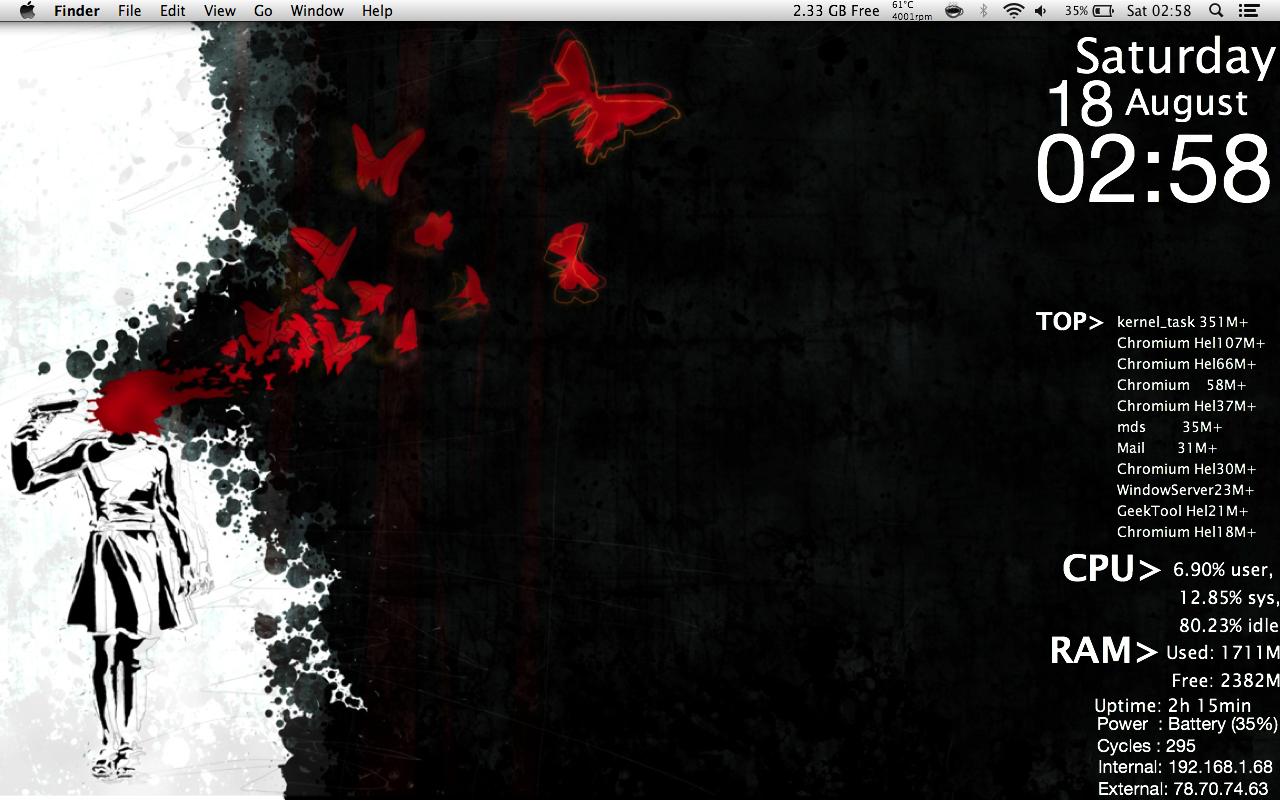The width and height of the screenshot is (1280, 800).
Task: Click the 'TOP>' heading
Action: pyautogui.click(x=1070, y=322)
